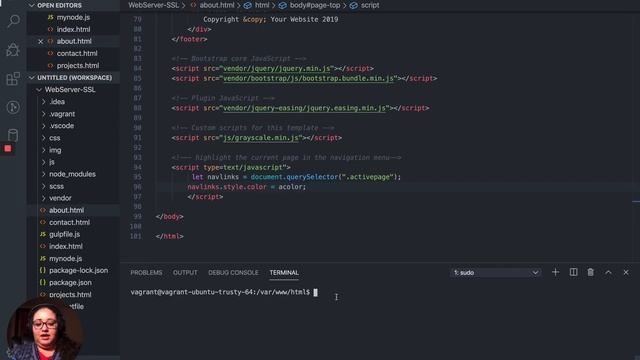640x360 pixels.
Task: Switch to the OUTPUT tab
Action: [185, 273]
